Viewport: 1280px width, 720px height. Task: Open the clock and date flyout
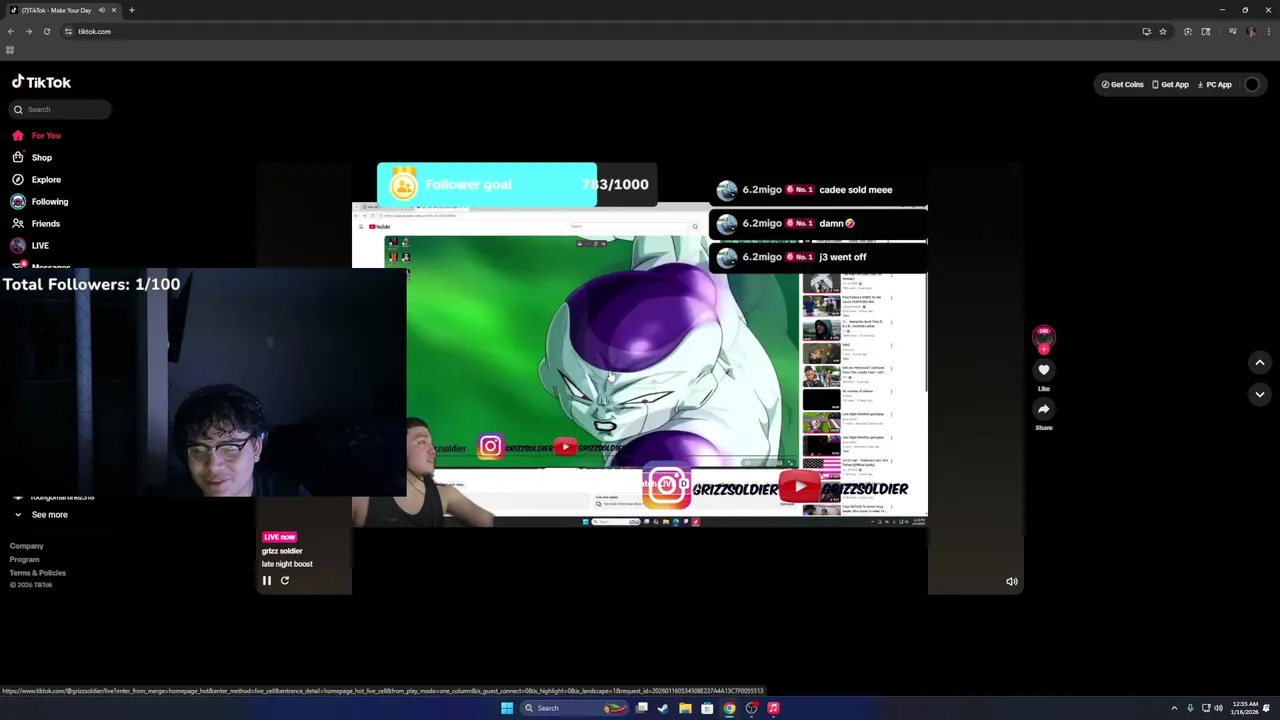1245,708
